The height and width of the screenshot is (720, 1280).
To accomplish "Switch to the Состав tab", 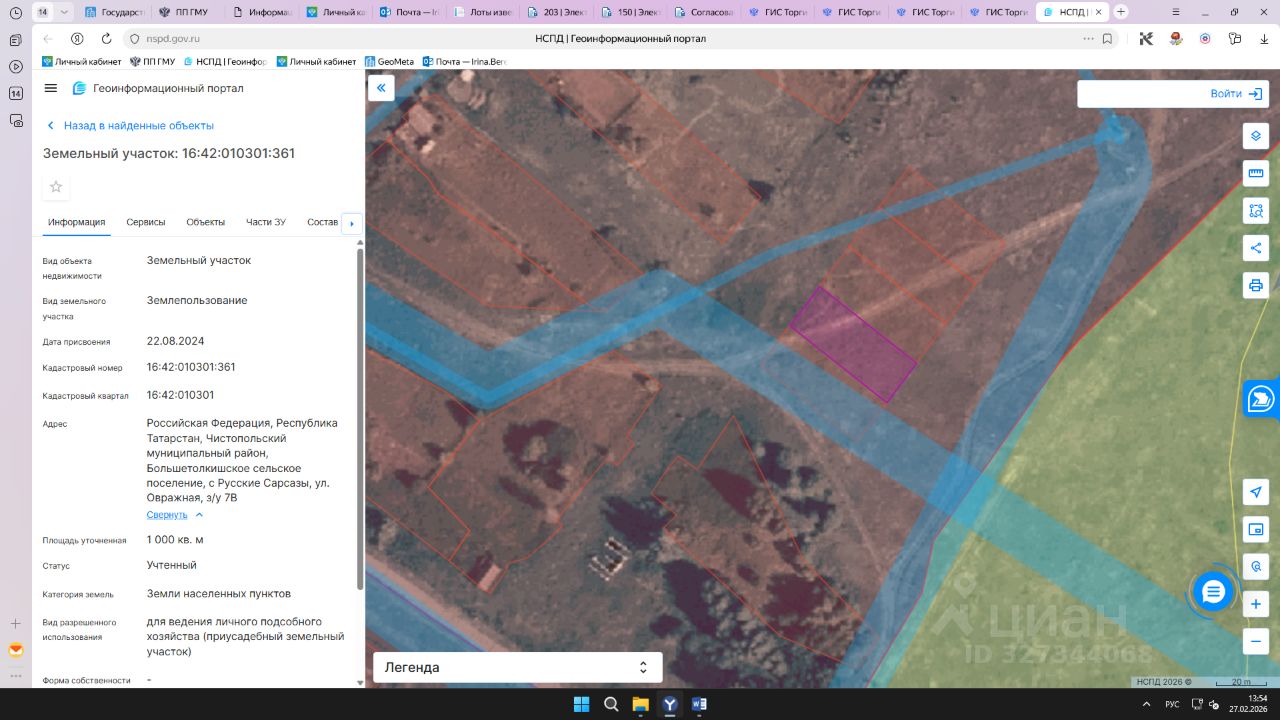I will click(323, 222).
